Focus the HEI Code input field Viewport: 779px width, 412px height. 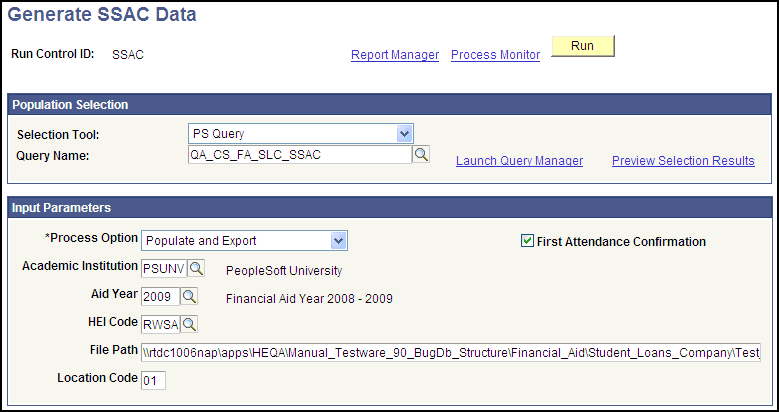coord(160,325)
